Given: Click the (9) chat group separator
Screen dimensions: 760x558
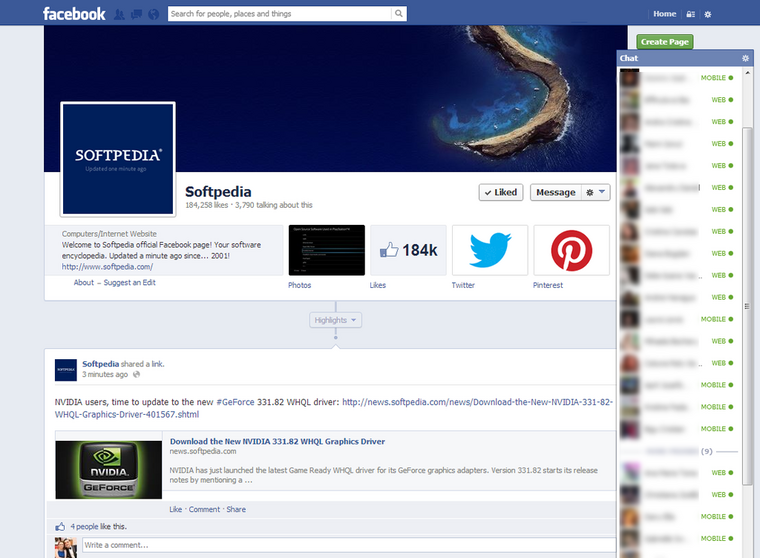Looking at the screenshot, I should [x=679, y=451].
